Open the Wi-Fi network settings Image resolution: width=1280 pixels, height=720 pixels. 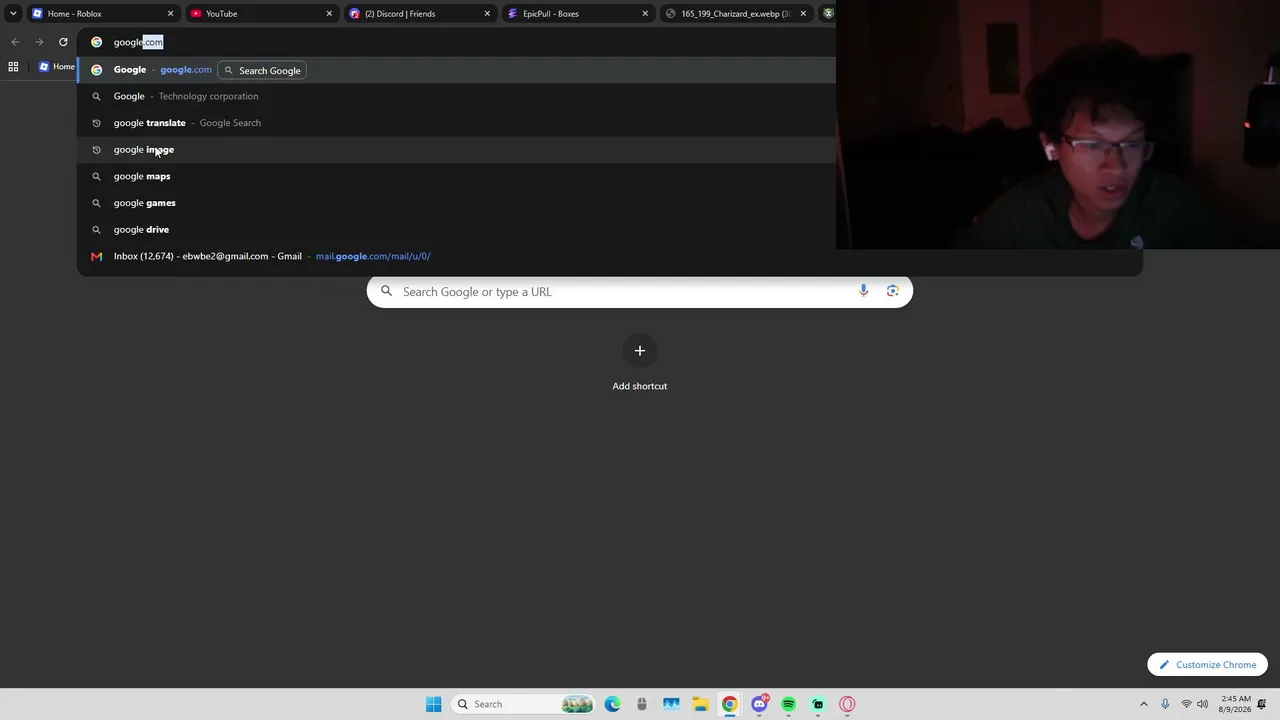click(x=1186, y=704)
